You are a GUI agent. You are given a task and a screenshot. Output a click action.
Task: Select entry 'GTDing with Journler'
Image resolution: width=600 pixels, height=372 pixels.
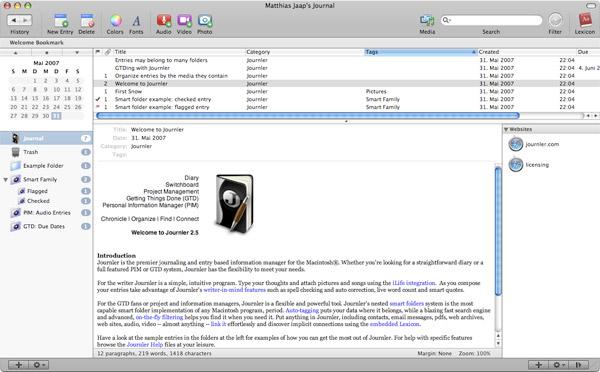[x=347, y=68]
